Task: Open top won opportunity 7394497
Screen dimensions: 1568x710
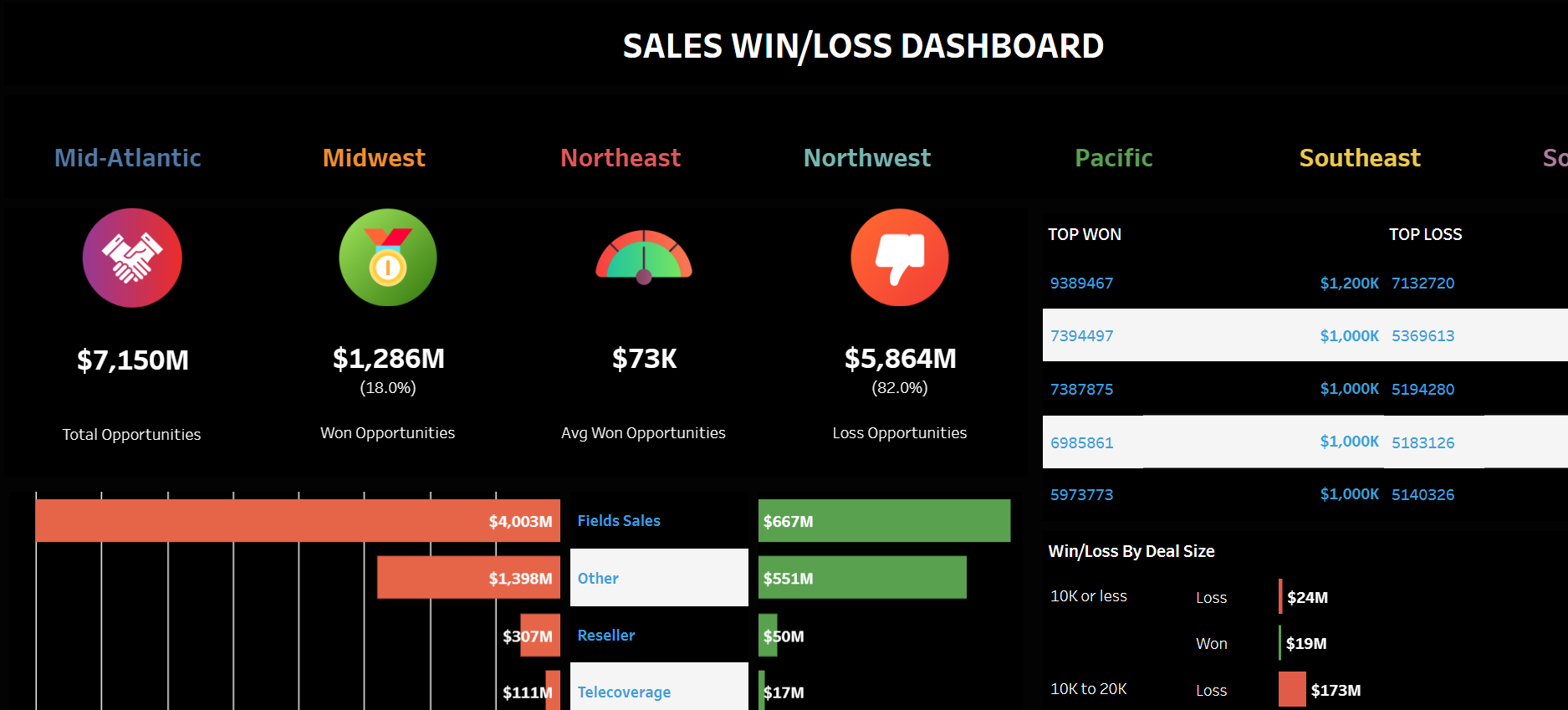Action: [x=1081, y=336]
